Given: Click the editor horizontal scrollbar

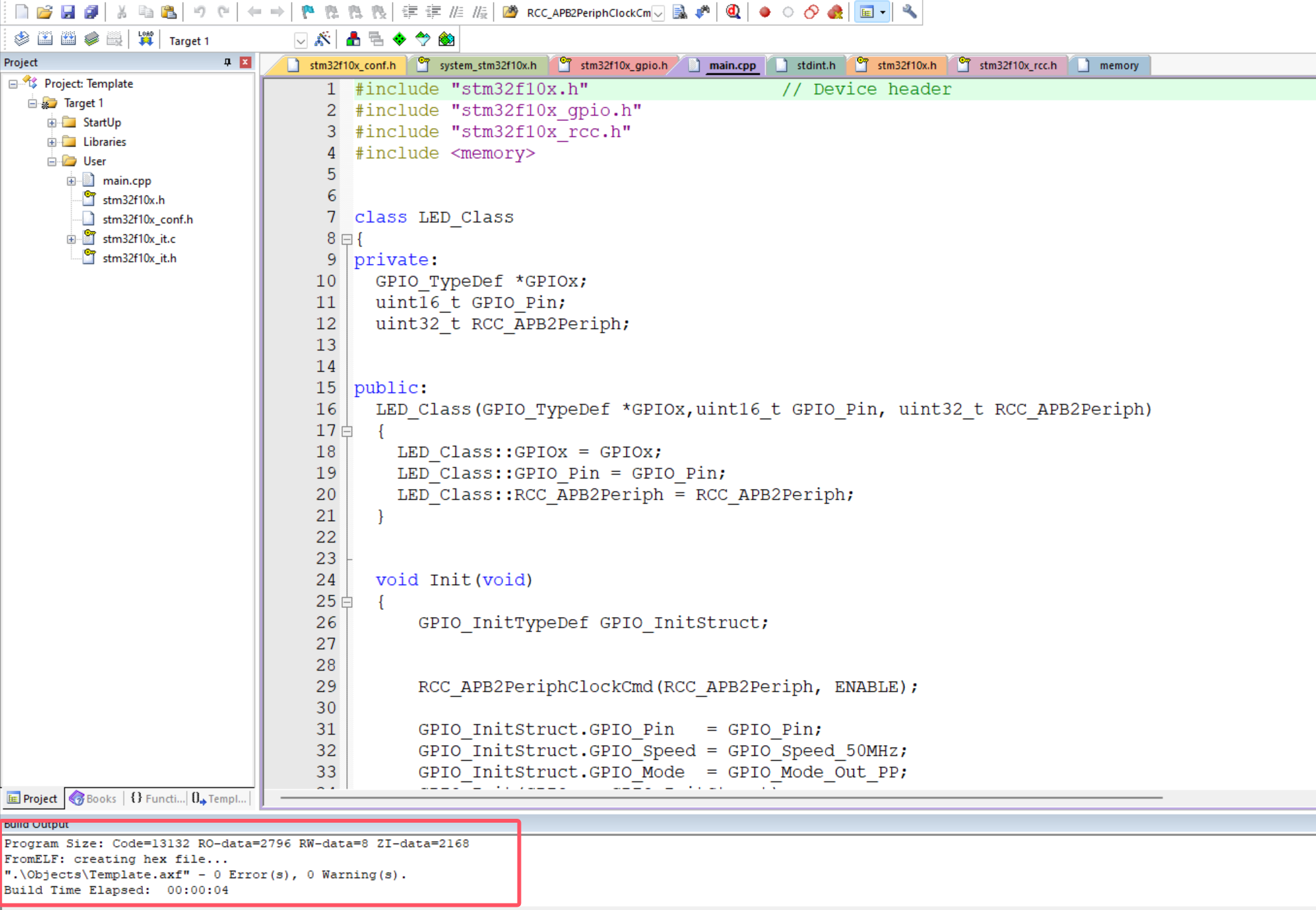Looking at the screenshot, I should point(721,797).
